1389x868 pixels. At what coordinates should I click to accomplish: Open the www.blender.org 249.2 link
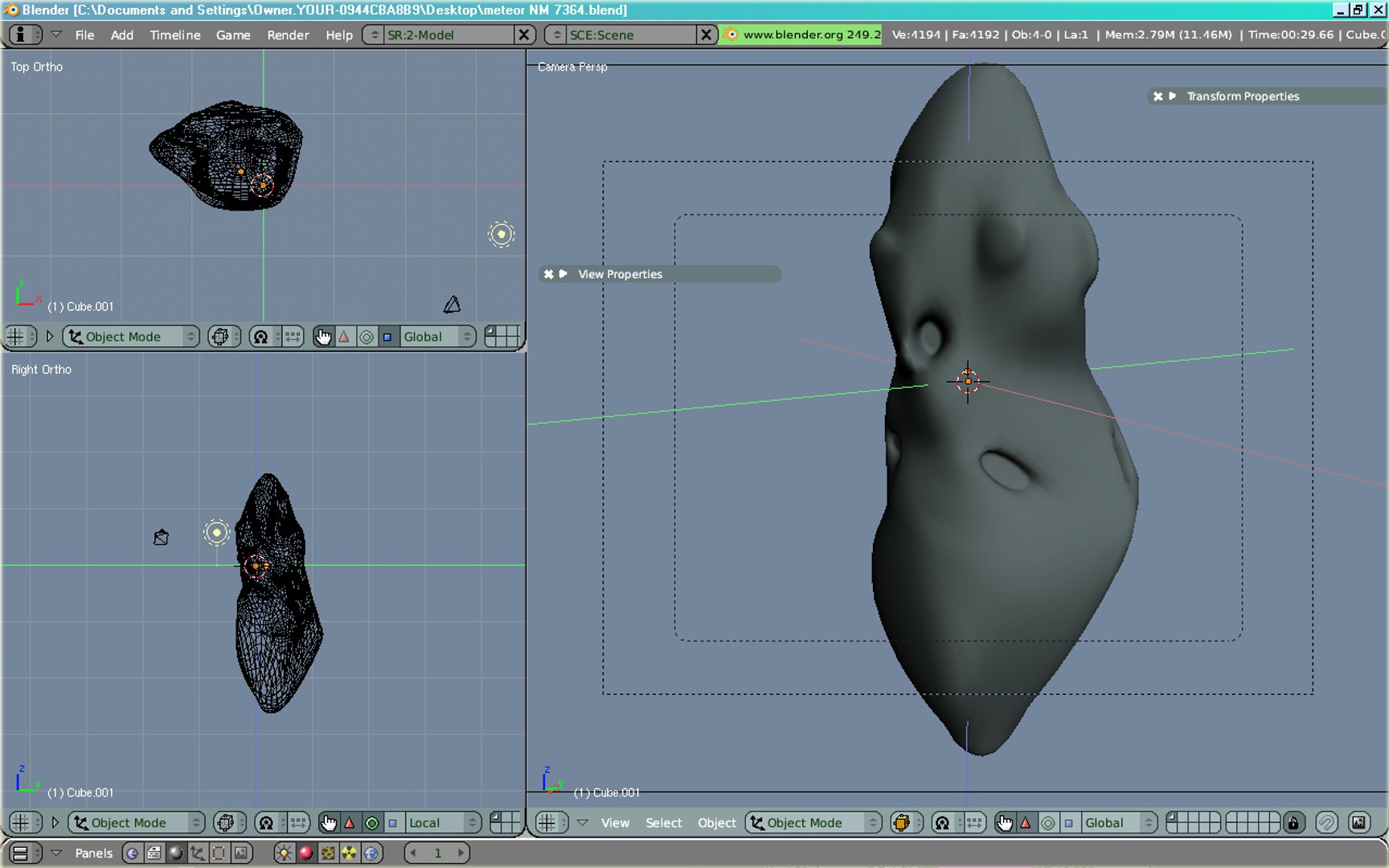(801, 35)
